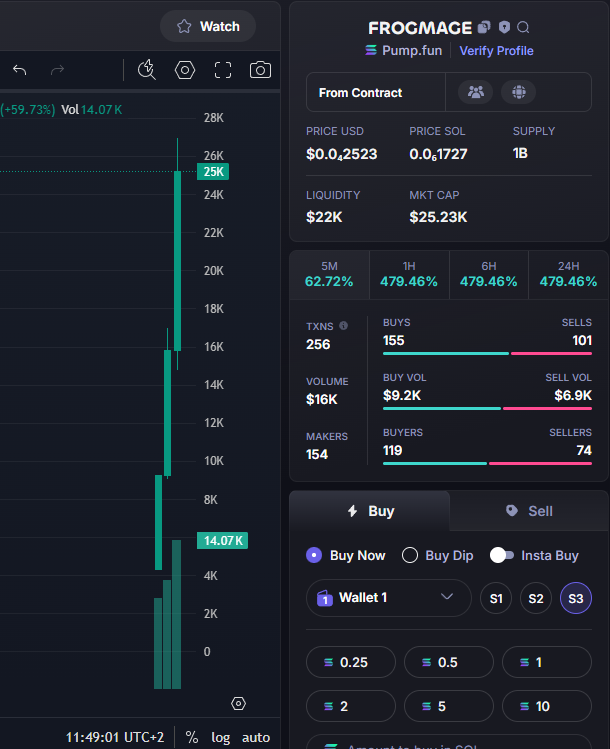The width and height of the screenshot is (610, 749).
Task: Open the Wallet 1 dropdown
Action: [388, 598]
